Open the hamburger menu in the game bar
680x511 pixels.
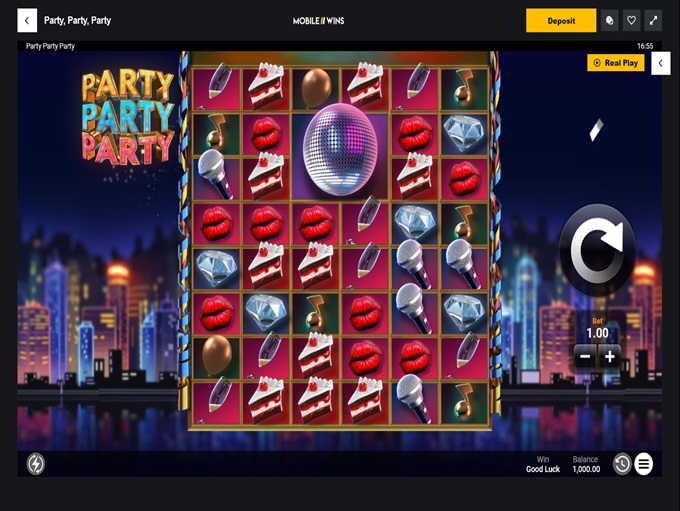[x=644, y=464]
